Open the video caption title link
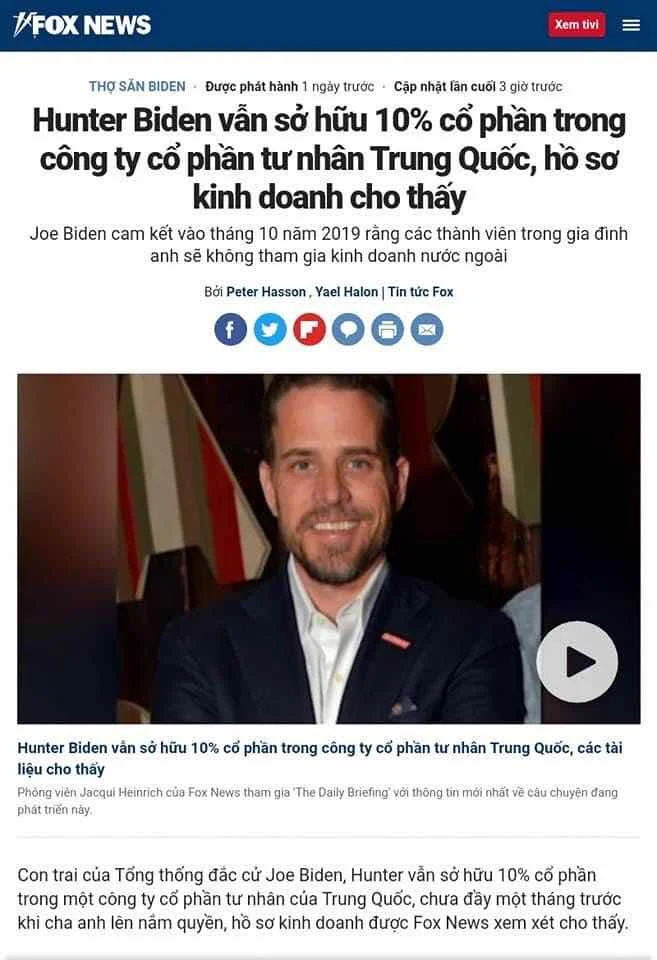This screenshot has width=657, height=960. coord(320,758)
